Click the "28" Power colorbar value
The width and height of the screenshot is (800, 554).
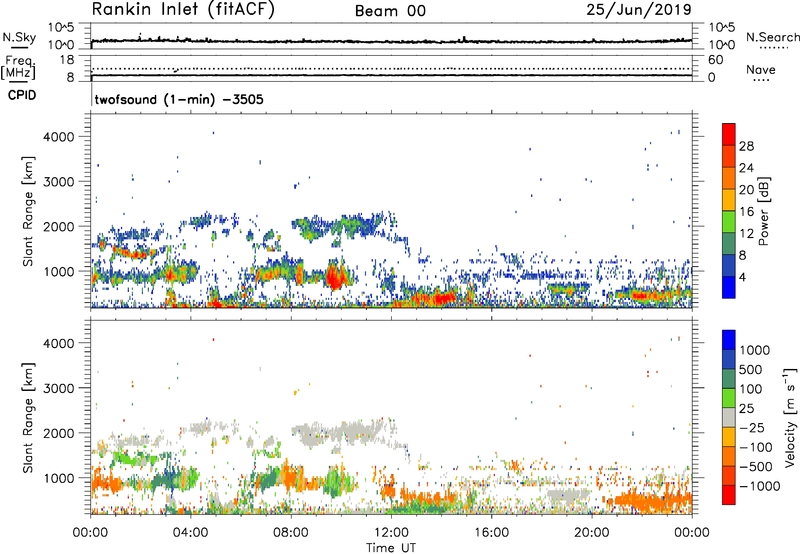point(746,146)
